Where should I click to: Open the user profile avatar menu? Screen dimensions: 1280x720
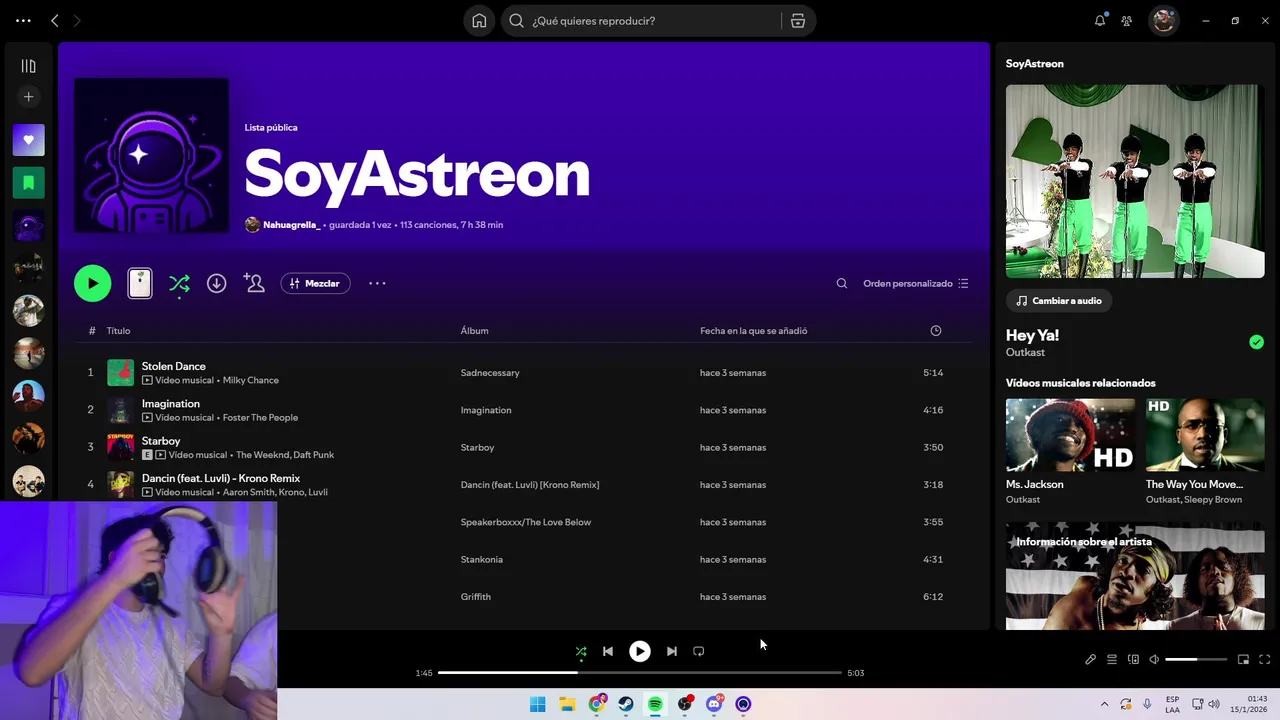1163,21
